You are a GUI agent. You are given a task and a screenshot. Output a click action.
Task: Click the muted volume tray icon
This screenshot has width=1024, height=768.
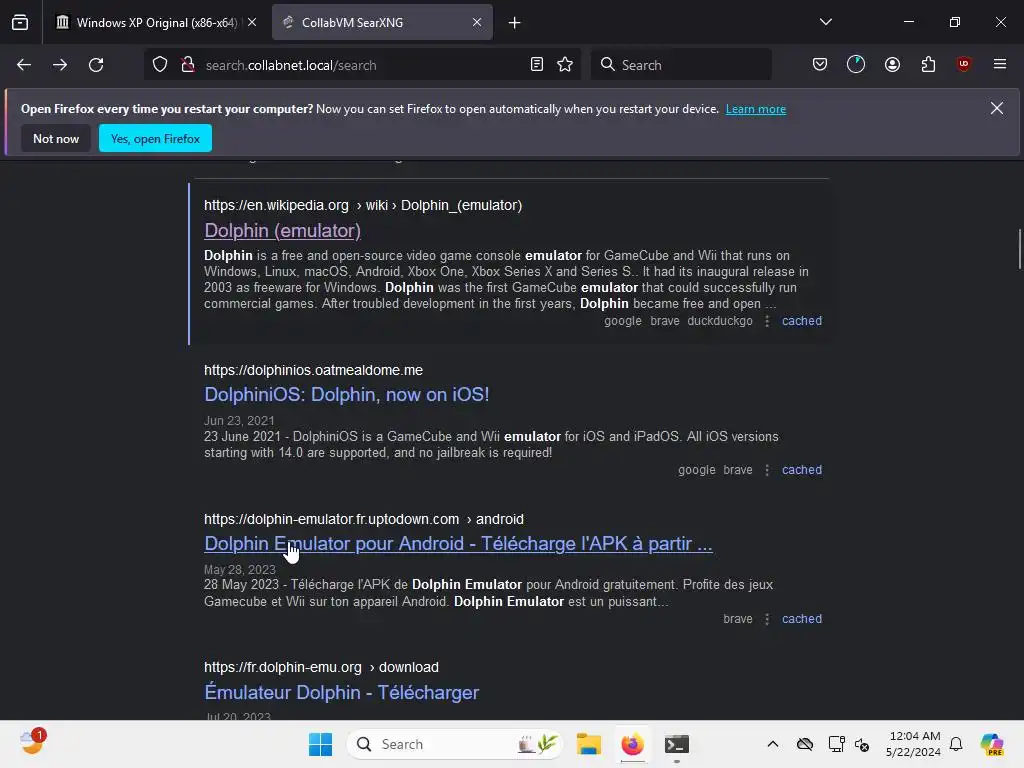coord(862,744)
